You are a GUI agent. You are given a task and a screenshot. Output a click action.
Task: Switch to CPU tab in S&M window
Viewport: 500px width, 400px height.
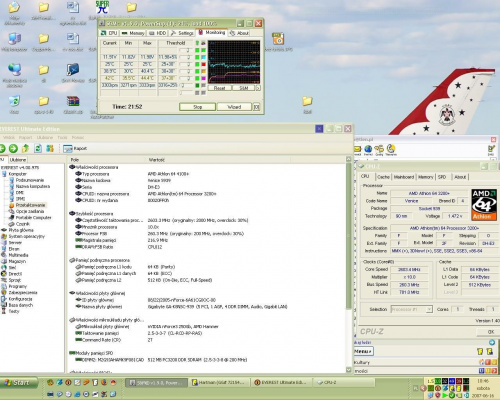coord(109,33)
